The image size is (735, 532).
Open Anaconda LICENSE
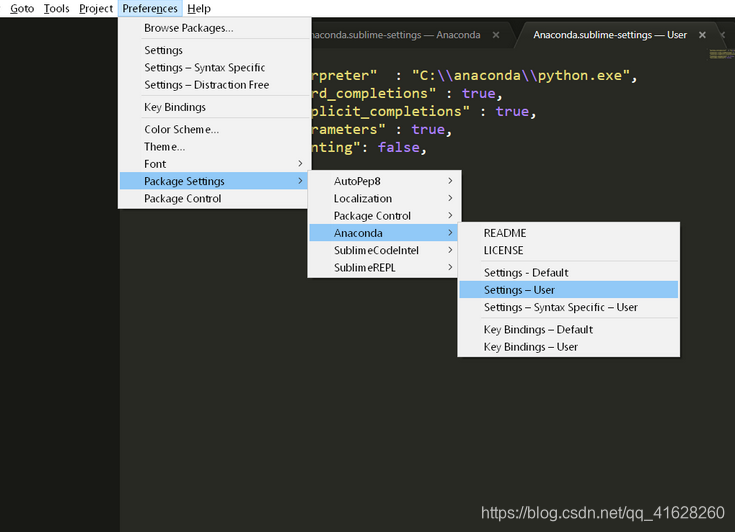tap(569, 250)
